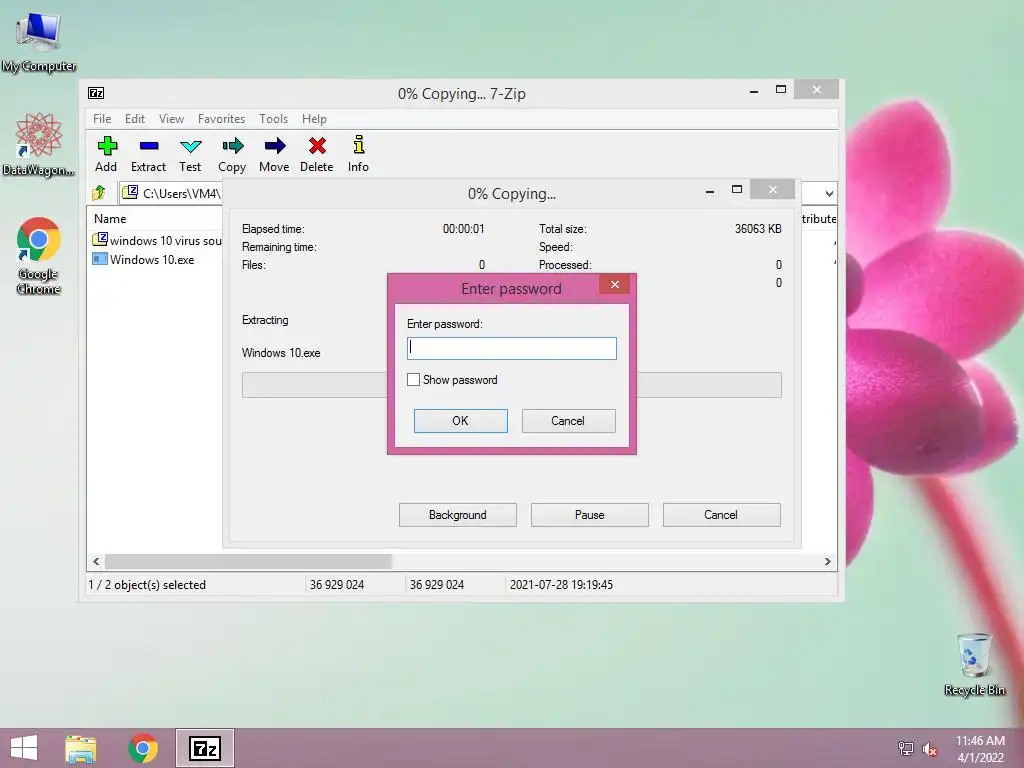This screenshot has height=768, width=1024.
Task: Click the horizontal scrollbar thumb
Action: (248, 561)
